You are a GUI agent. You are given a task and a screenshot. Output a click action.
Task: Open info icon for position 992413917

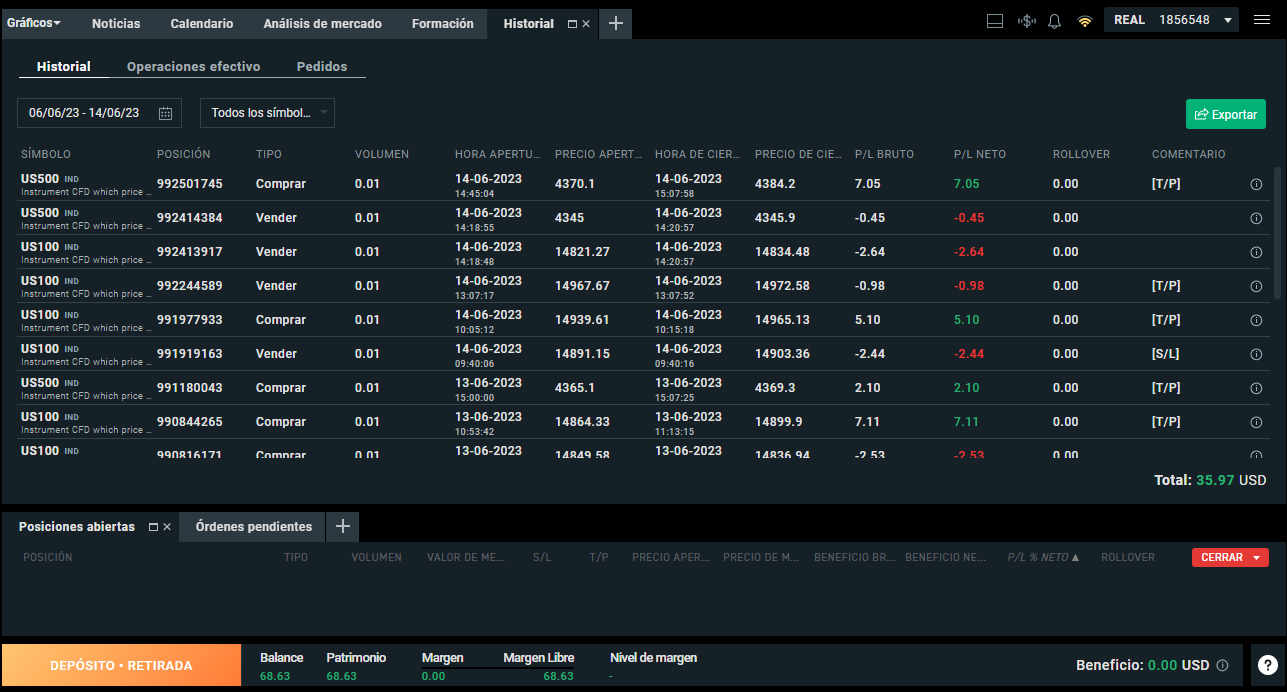(x=1256, y=252)
